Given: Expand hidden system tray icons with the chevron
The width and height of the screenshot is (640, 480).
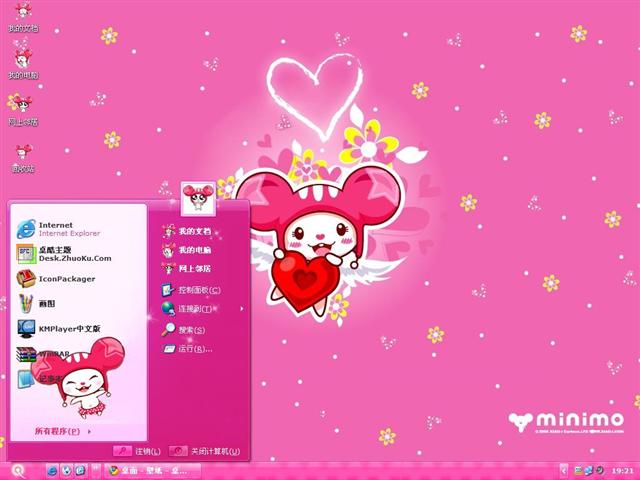Looking at the screenshot, I should click(x=563, y=471).
